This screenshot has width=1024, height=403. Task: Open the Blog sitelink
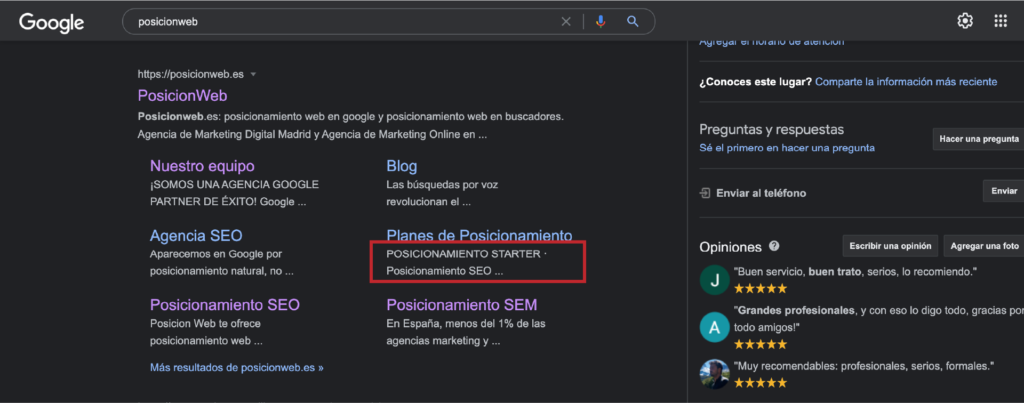tap(402, 166)
